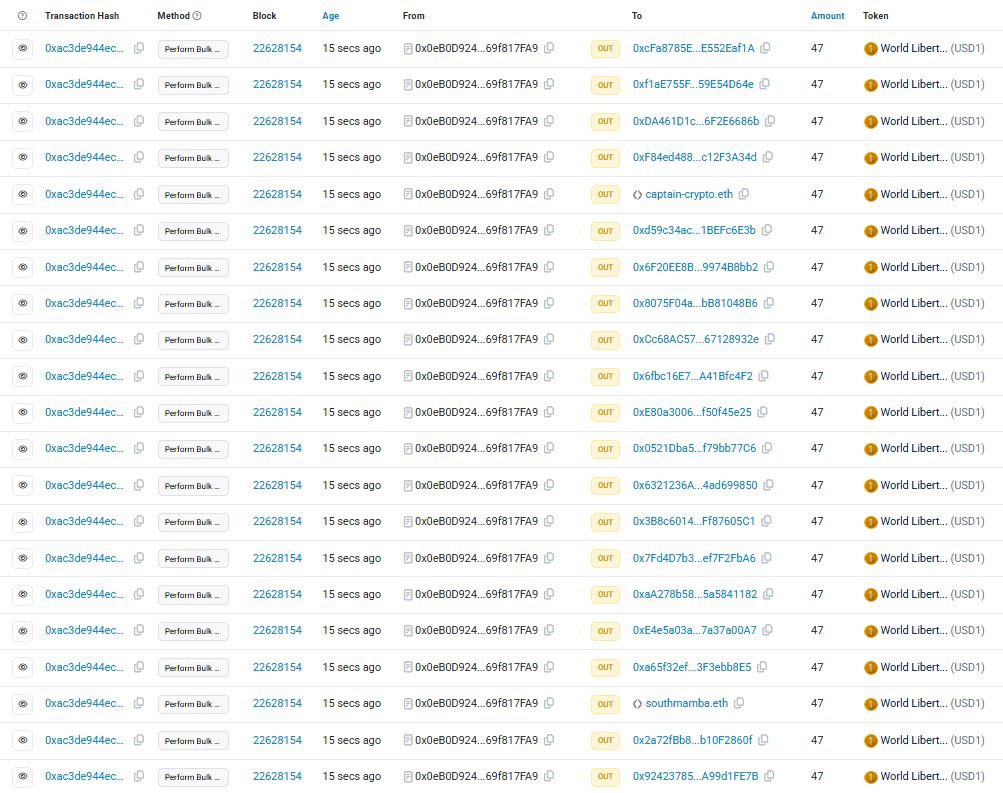Copy From address in 0xcFa8785E row
This screenshot has width=1003, height=793.
pyautogui.click(x=549, y=48)
